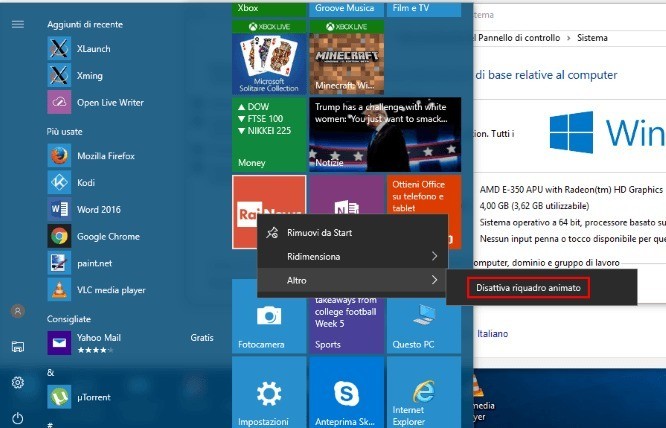
Task: Click the Sistema operativo a 64 bit text
Action: 573,222
